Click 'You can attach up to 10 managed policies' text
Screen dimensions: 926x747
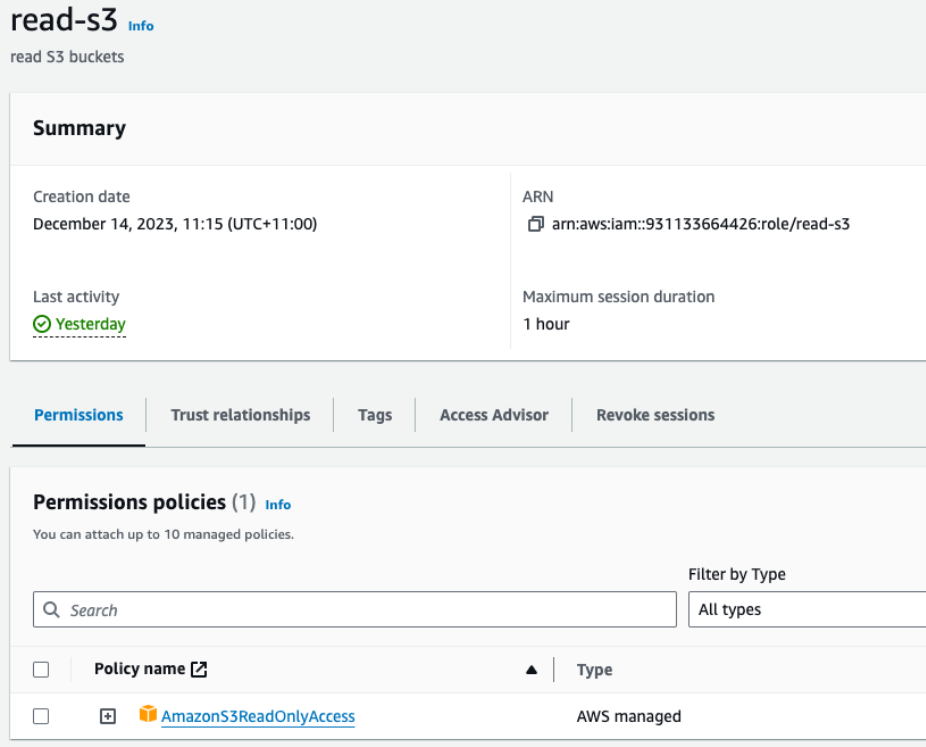click(164, 534)
